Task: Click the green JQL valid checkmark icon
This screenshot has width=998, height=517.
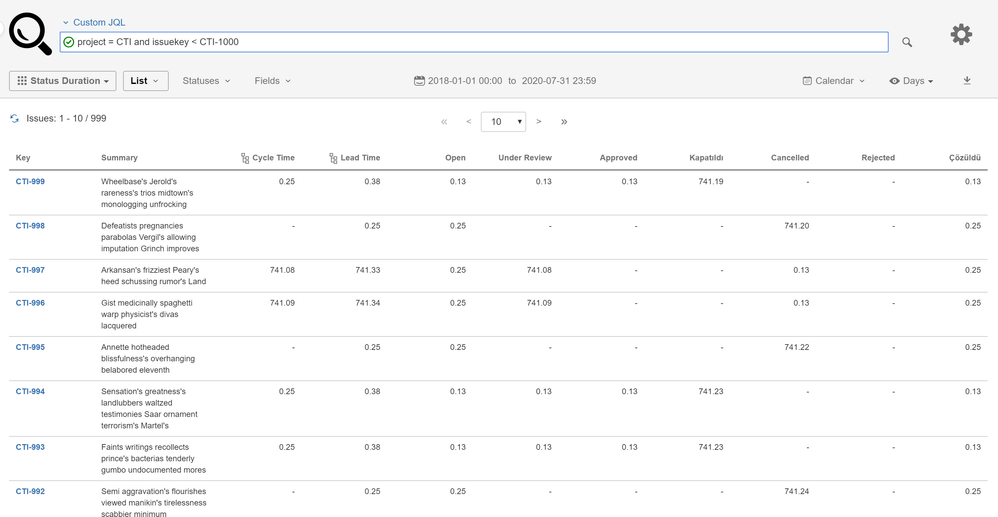Action: (69, 42)
